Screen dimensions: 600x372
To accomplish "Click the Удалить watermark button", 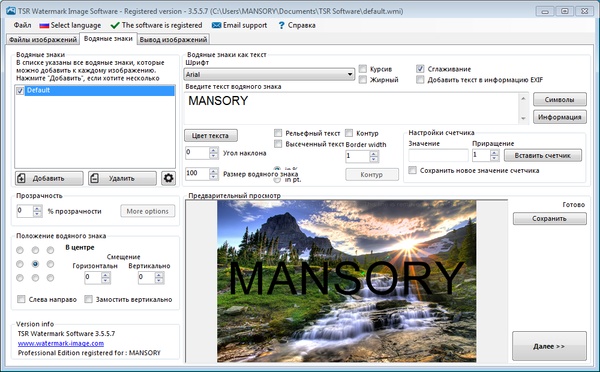I will 122,178.
